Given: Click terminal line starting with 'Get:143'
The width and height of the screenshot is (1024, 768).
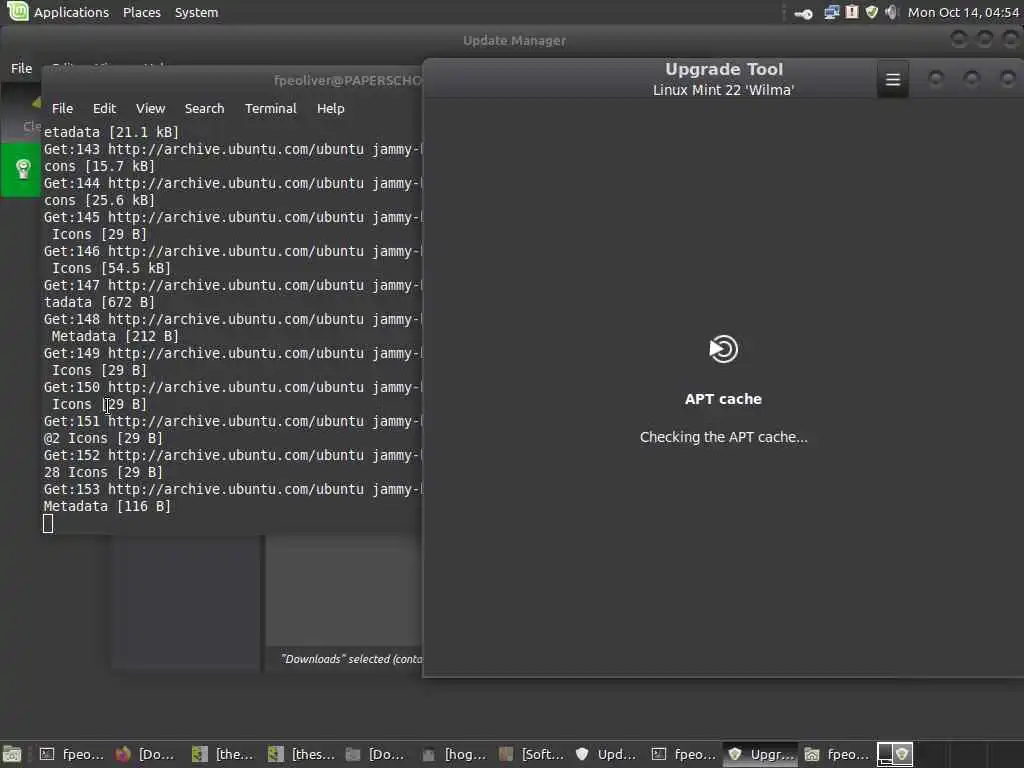Looking at the screenshot, I should pyautogui.click(x=232, y=150).
